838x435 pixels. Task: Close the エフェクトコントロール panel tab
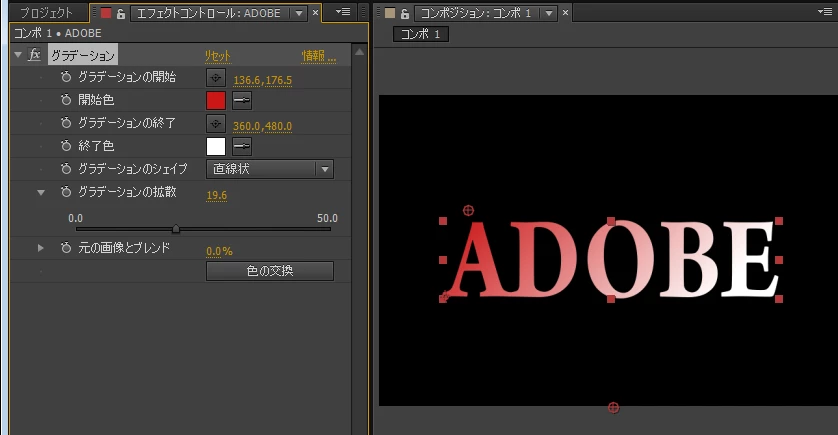click(x=315, y=13)
